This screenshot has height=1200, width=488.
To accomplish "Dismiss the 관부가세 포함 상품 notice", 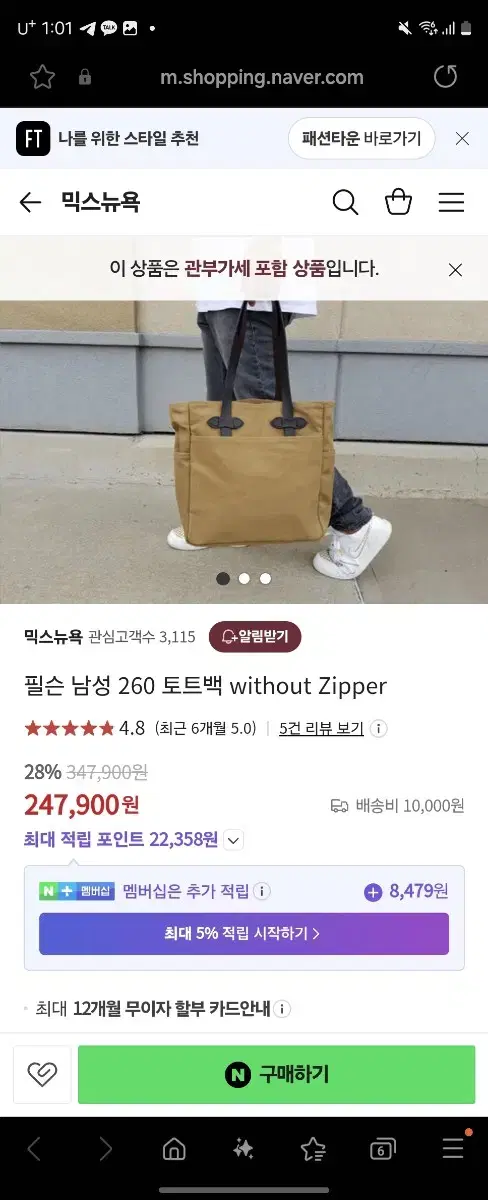I will coord(455,269).
